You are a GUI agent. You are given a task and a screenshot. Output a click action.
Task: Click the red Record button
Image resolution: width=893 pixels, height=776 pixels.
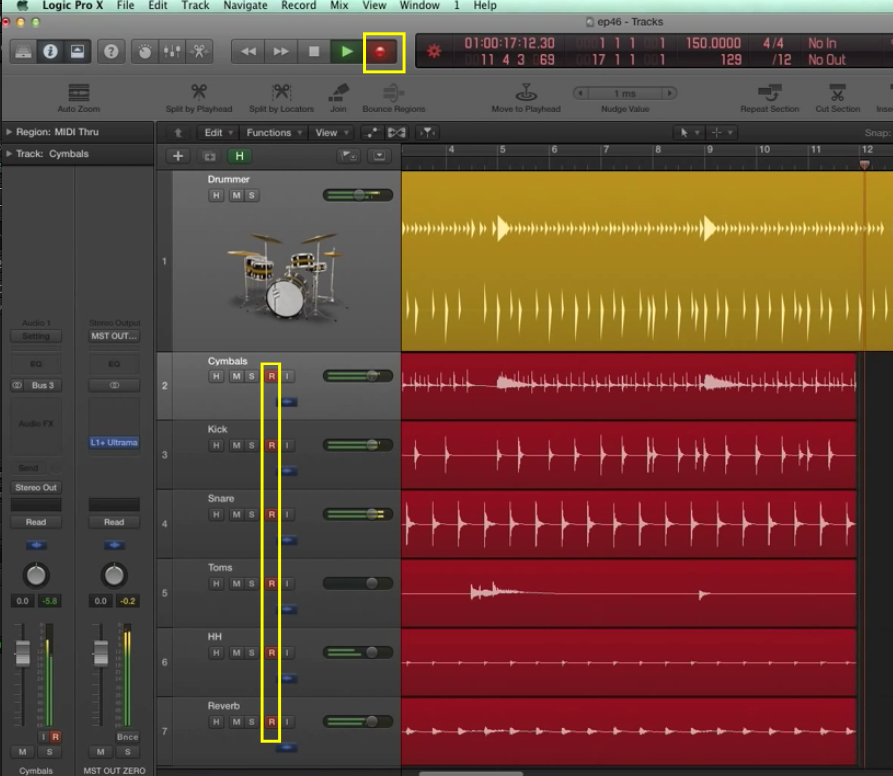380,52
